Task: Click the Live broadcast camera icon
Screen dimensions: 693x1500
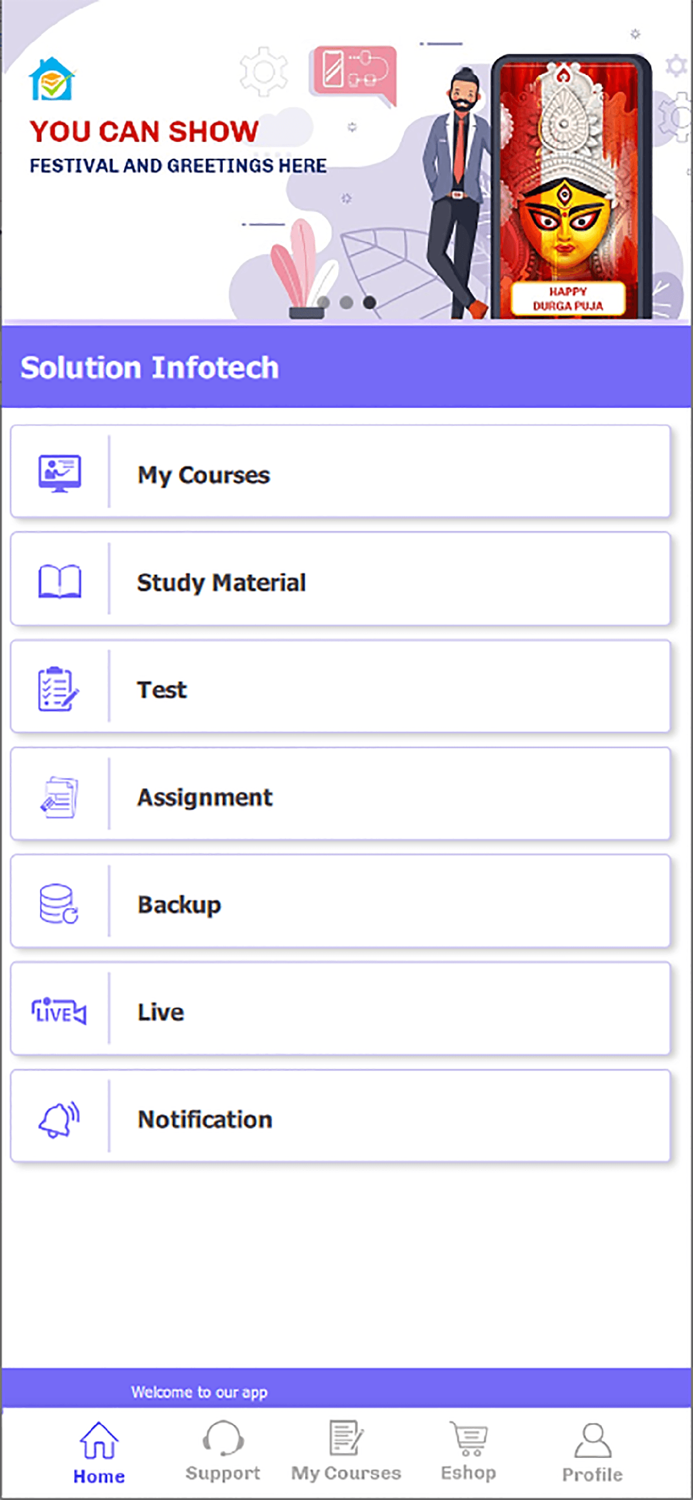Action: 59,1012
